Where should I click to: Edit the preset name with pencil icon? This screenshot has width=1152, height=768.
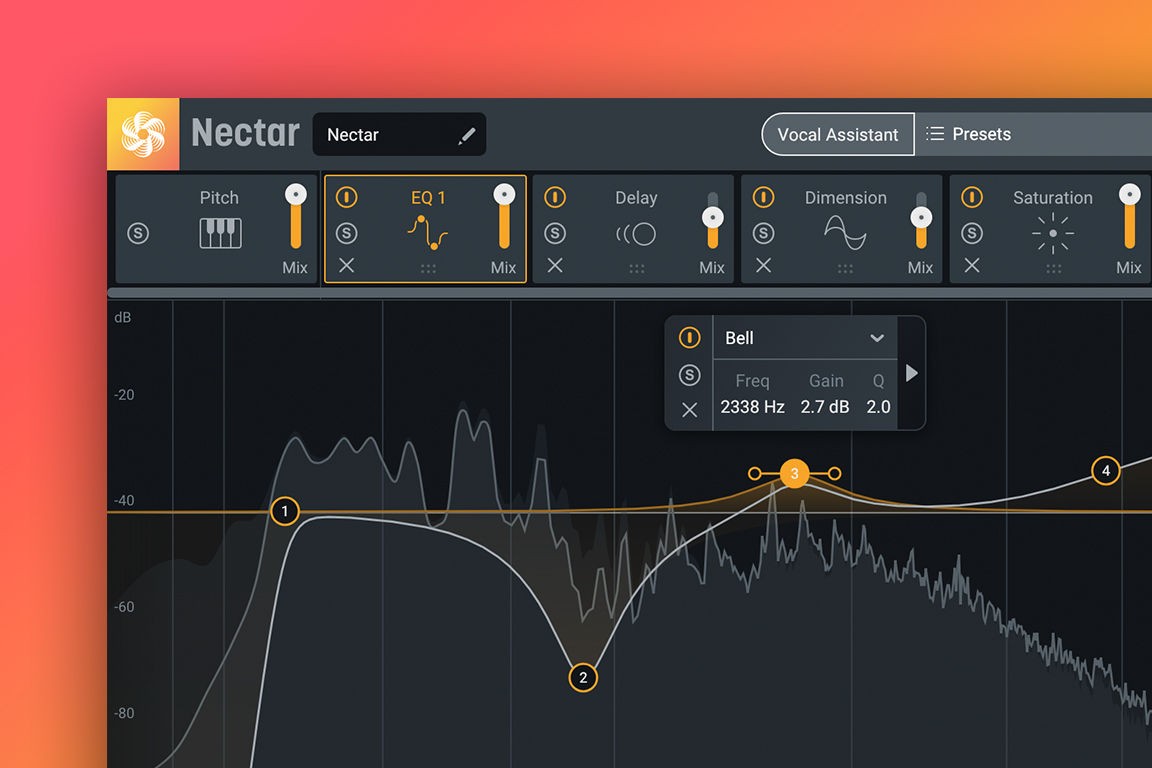(x=467, y=135)
